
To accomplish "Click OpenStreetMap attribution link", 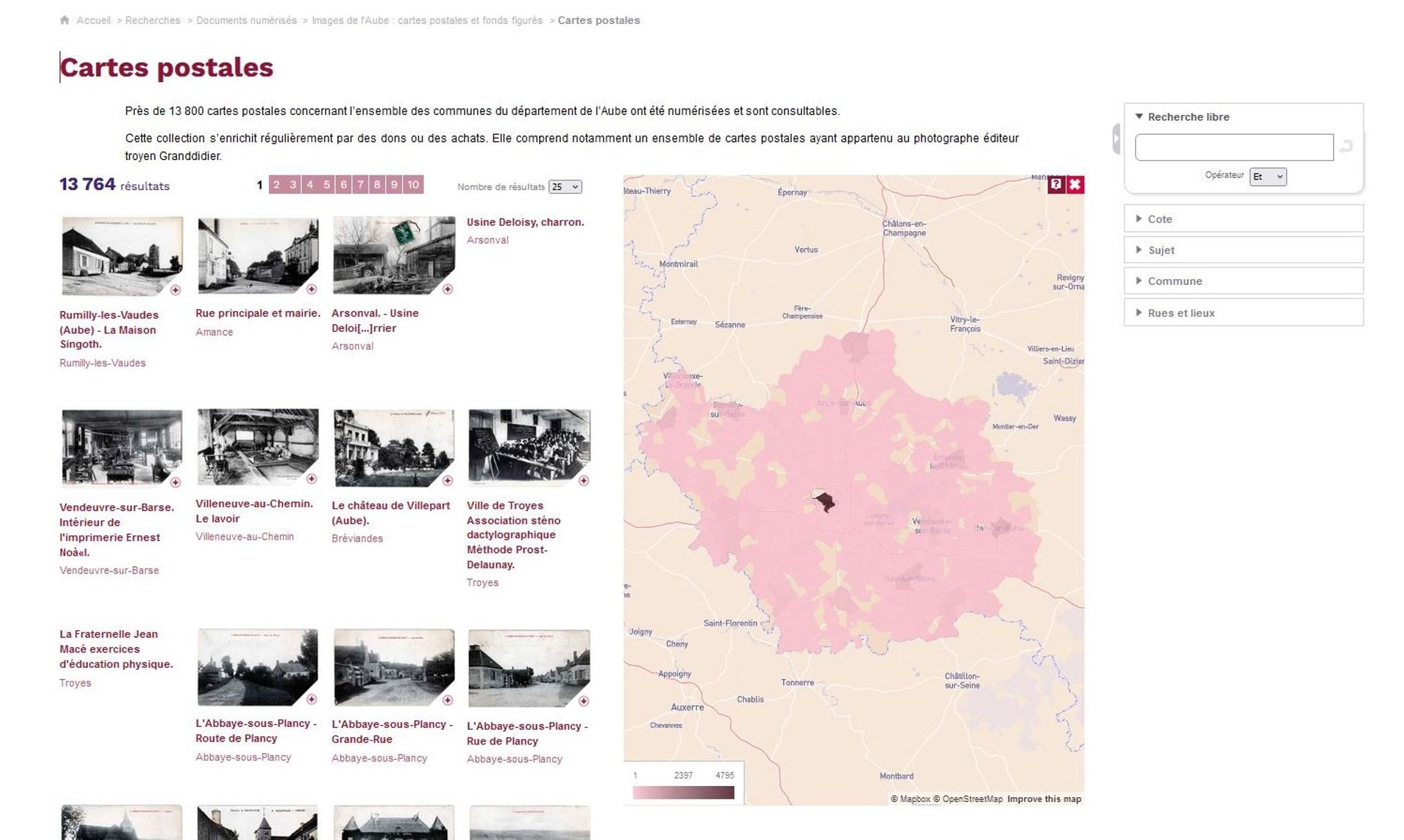I will pos(967,799).
